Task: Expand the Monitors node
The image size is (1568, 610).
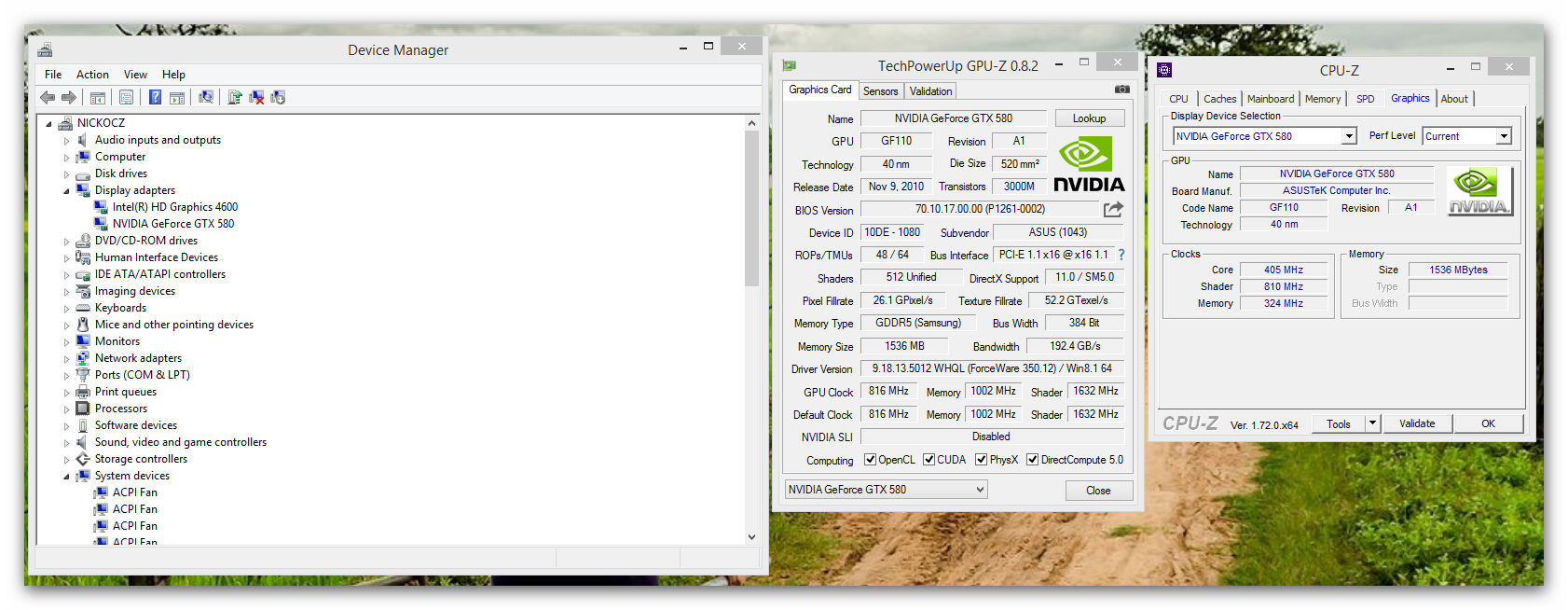Action: 66,342
